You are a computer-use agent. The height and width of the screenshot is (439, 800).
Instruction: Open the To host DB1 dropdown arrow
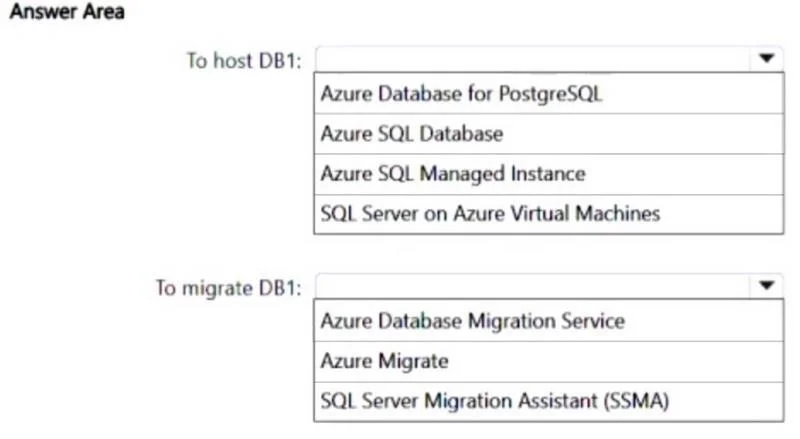click(766, 59)
